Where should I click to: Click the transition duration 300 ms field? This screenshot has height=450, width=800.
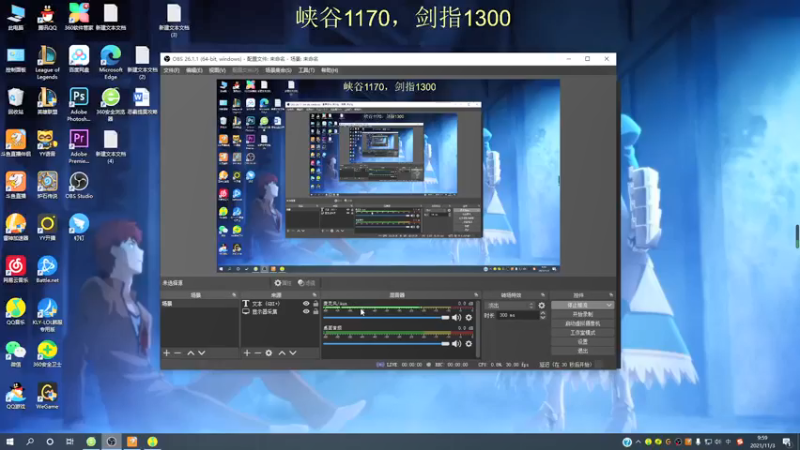point(517,315)
